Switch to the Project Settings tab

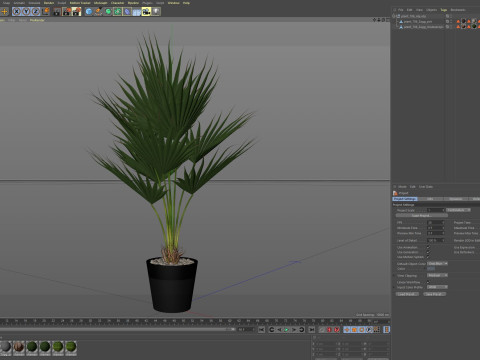405,199
